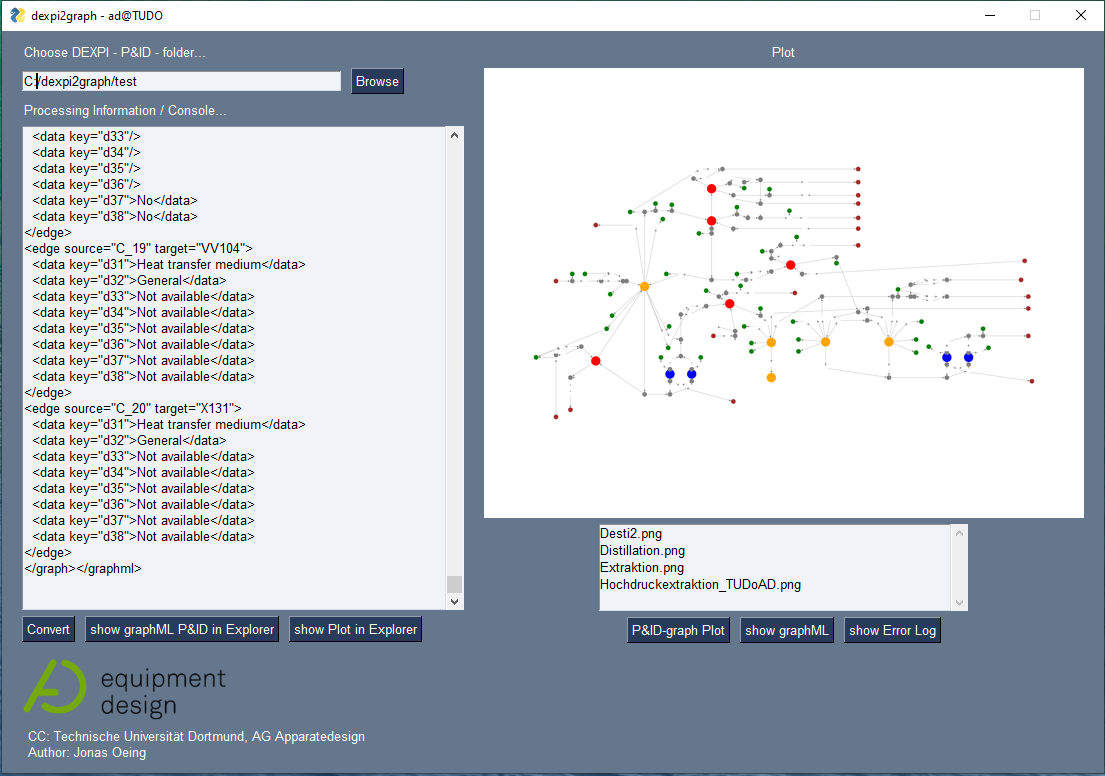
Task: Minimize the dexpi2graph window
Action: 990,15
